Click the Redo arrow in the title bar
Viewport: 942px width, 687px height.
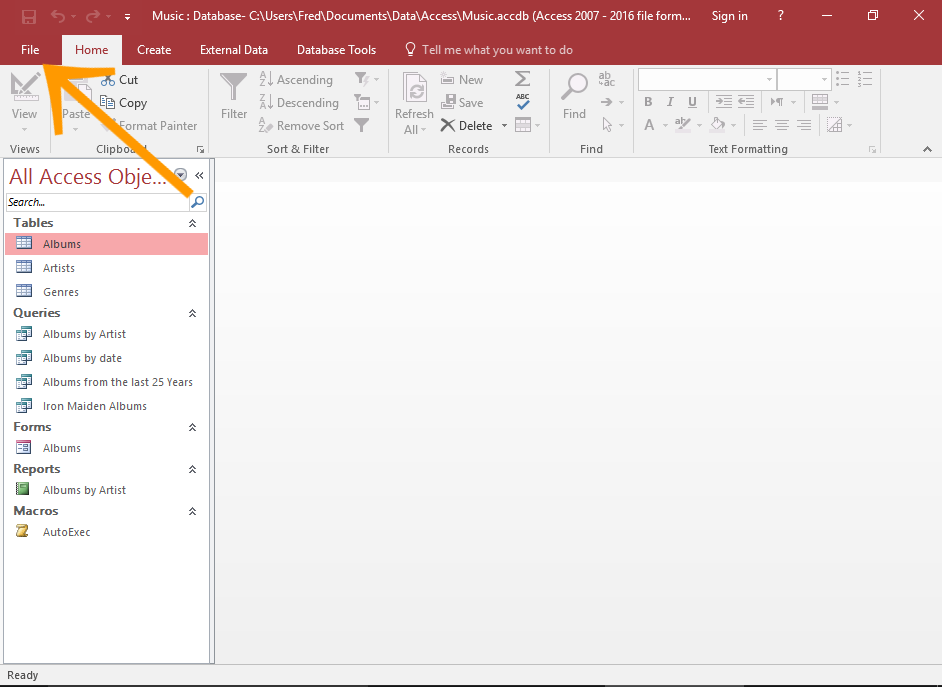tap(93, 16)
